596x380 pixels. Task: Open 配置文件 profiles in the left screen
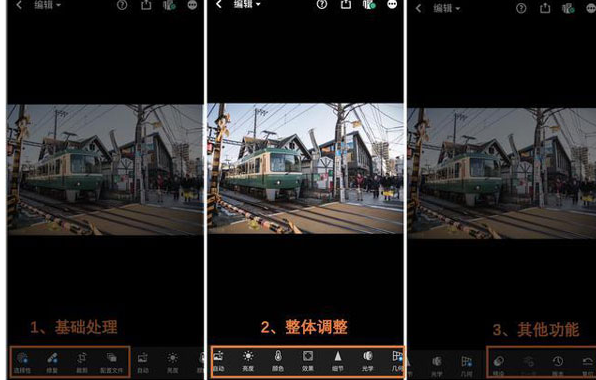coord(111,363)
